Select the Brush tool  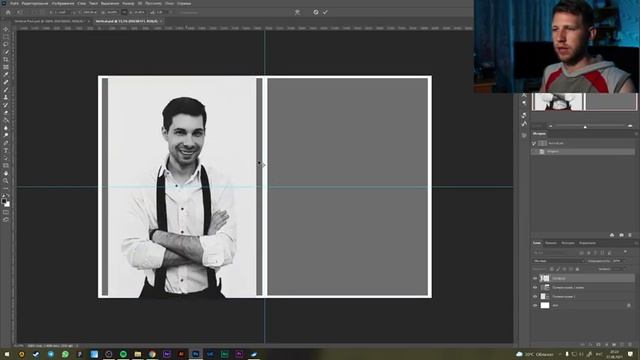pyautogui.click(x=6, y=90)
